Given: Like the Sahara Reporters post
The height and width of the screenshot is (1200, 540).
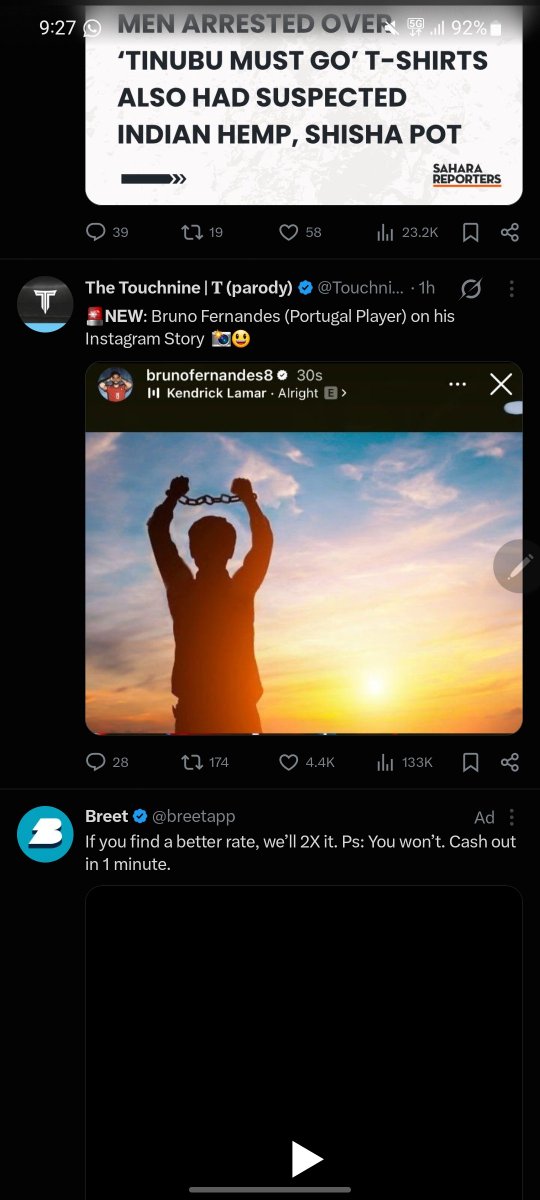Looking at the screenshot, I should pos(299,232).
